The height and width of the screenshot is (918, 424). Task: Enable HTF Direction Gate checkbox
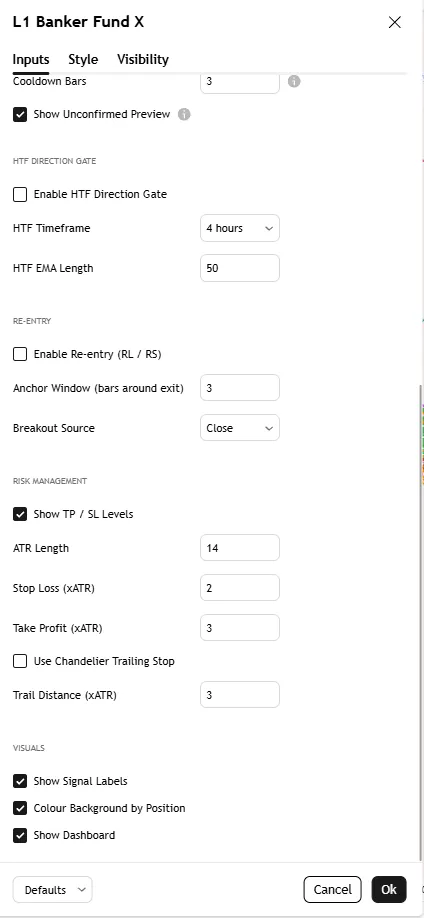[20, 194]
